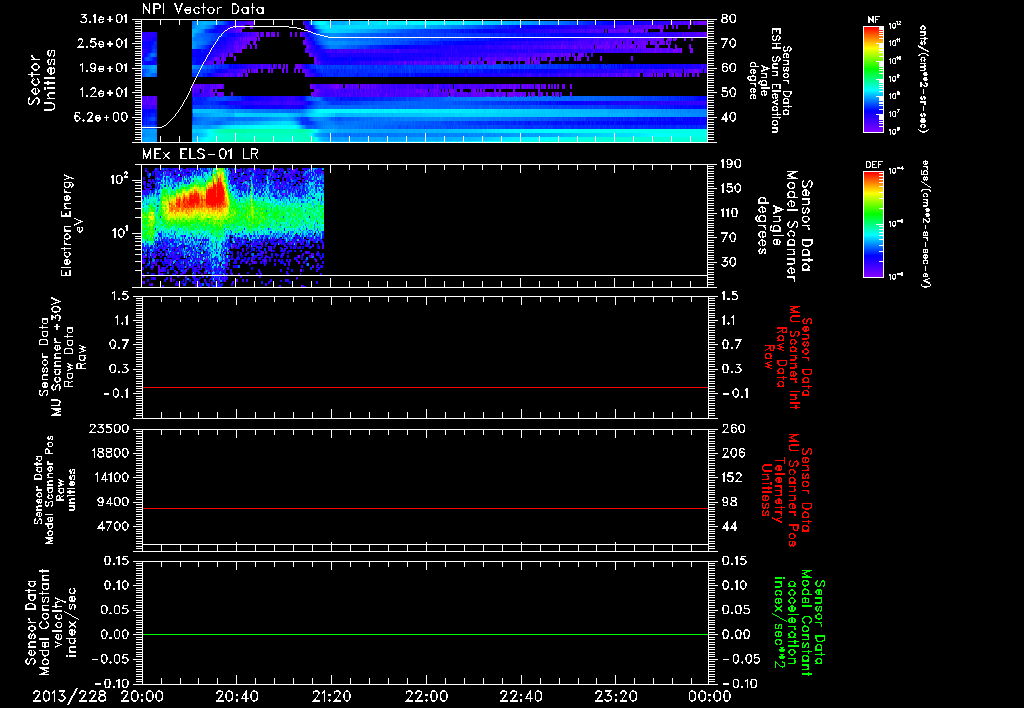The height and width of the screenshot is (708, 1024).
Task: Click the 00:00 time axis label
Action: (710, 697)
